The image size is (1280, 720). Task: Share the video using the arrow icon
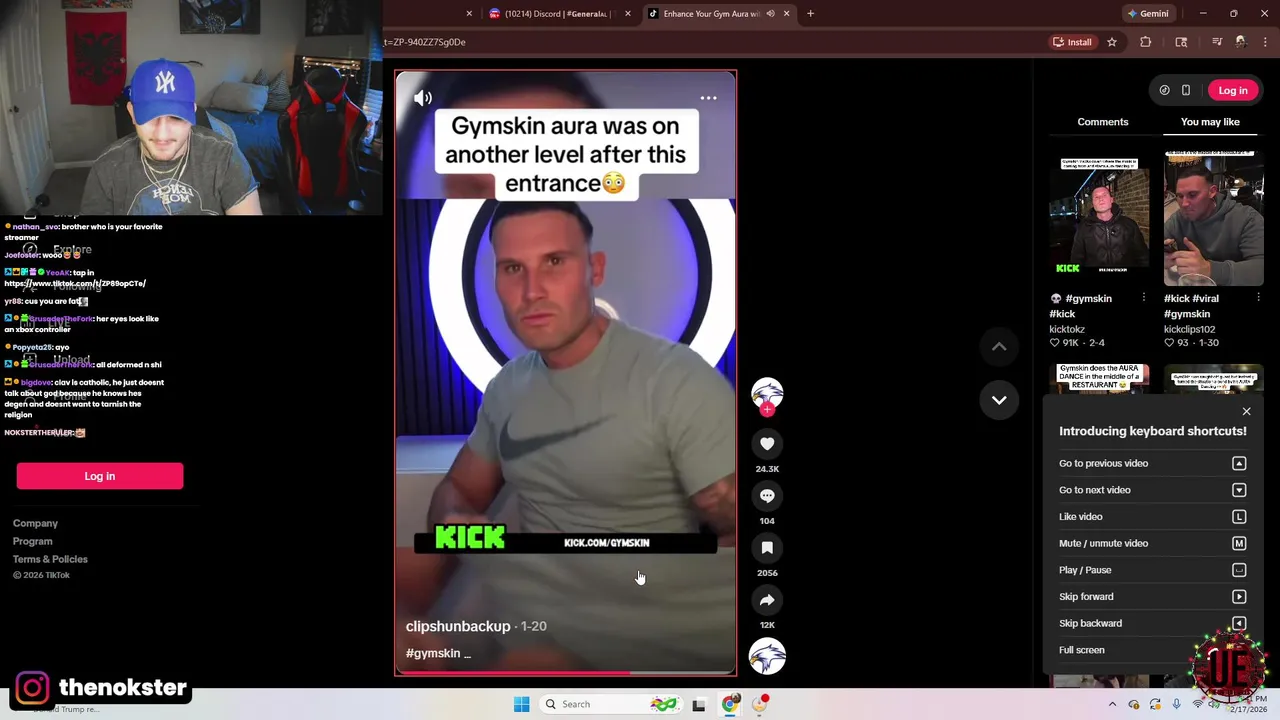(767, 600)
